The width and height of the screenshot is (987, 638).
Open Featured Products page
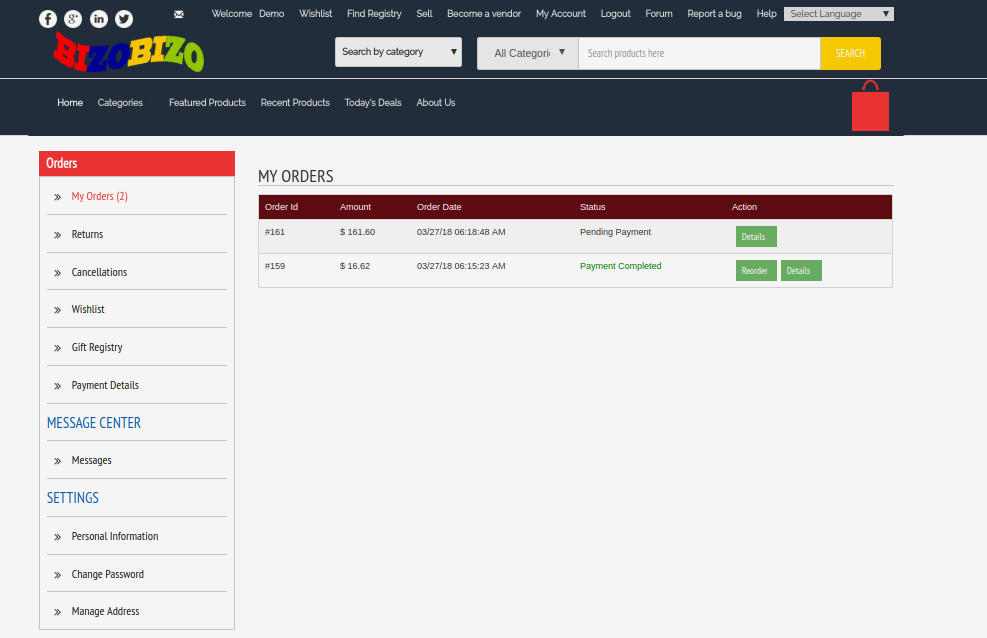click(207, 103)
